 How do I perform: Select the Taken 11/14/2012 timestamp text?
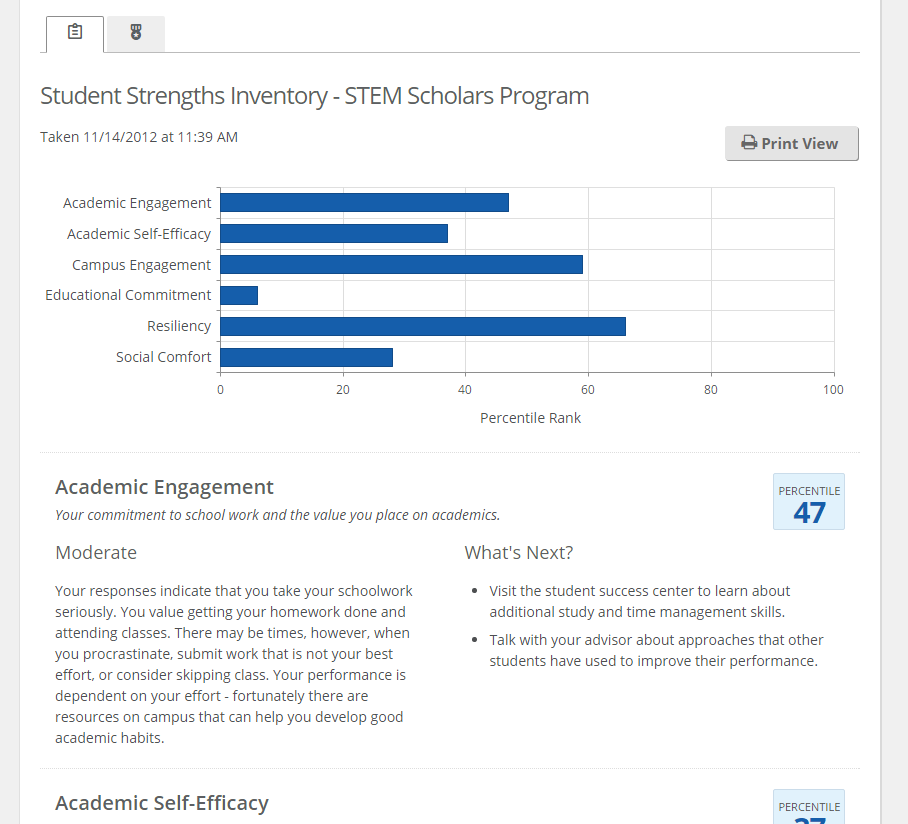pyautogui.click(x=138, y=136)
